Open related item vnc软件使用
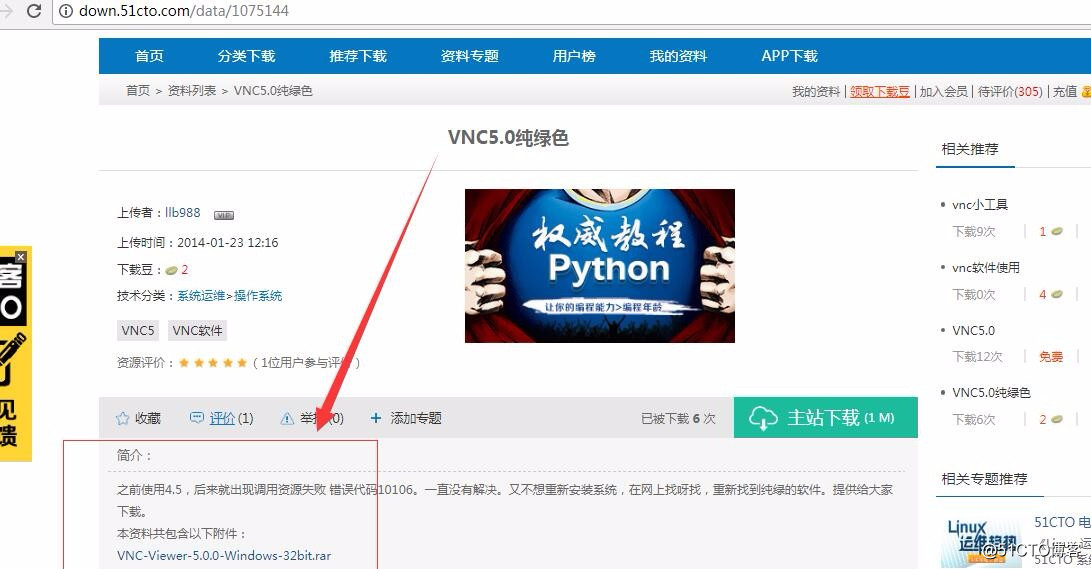The width and height of the screenshot is (1091, 569). pyautogui.click(x=986, y=267)
